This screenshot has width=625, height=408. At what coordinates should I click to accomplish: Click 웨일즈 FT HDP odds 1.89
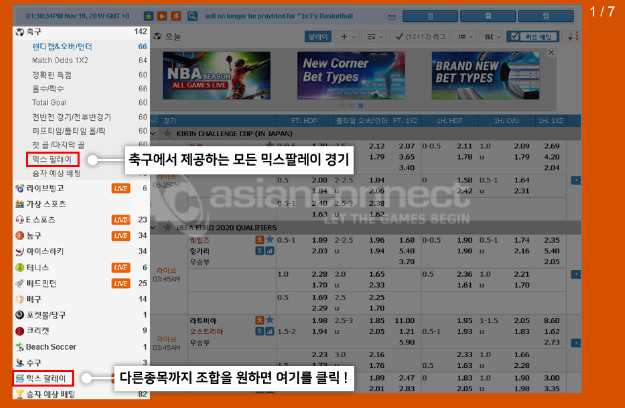click(x=319, y=240)
